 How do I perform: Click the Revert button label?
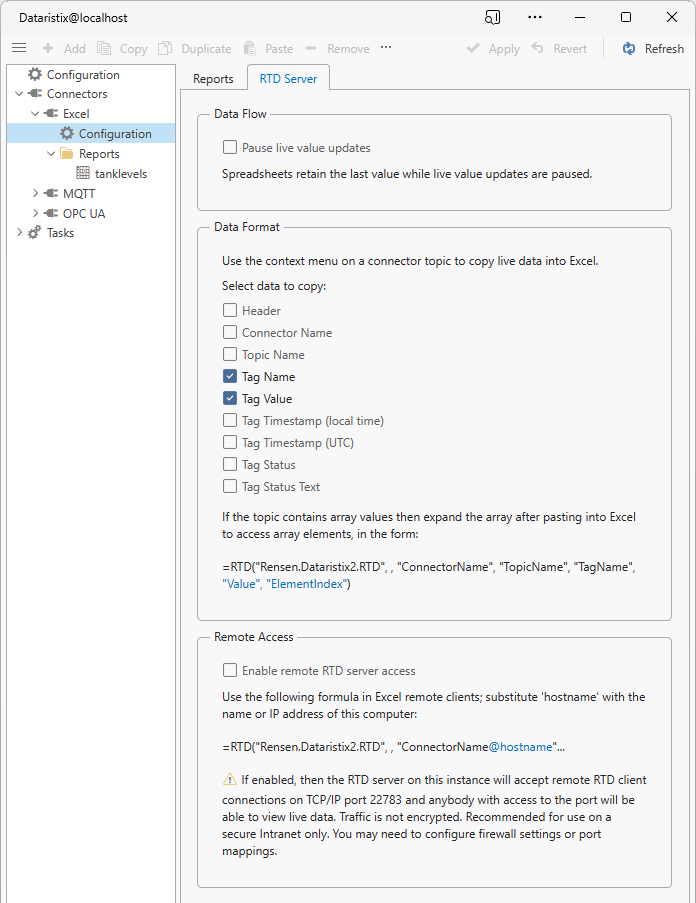click(x=570, y=48)
